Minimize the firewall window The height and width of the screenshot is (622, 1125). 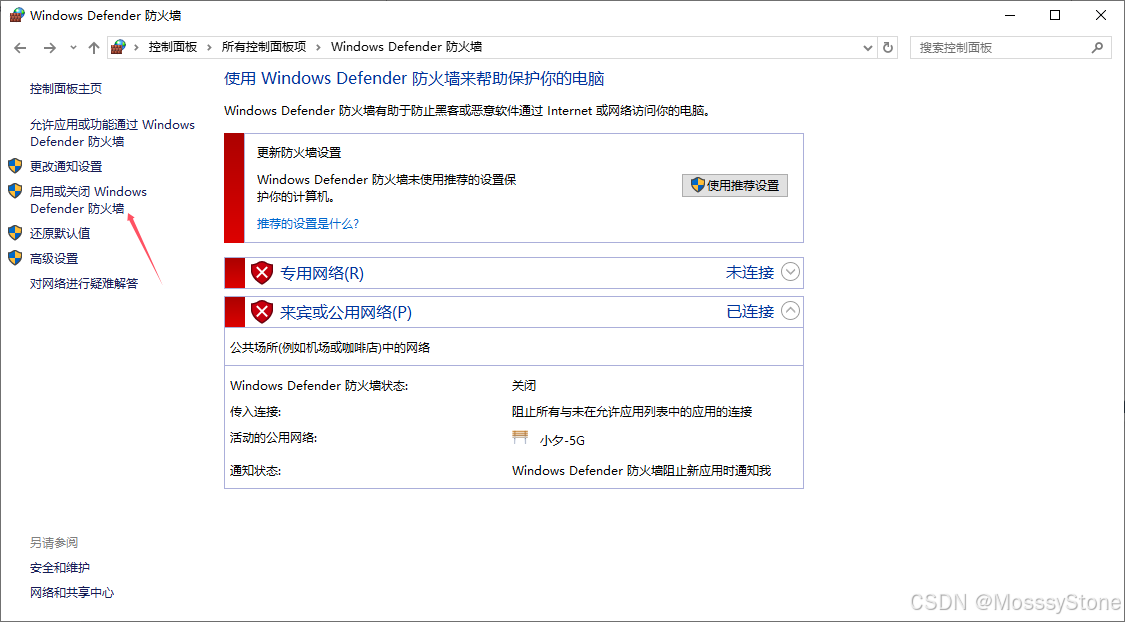(1009, 15)
